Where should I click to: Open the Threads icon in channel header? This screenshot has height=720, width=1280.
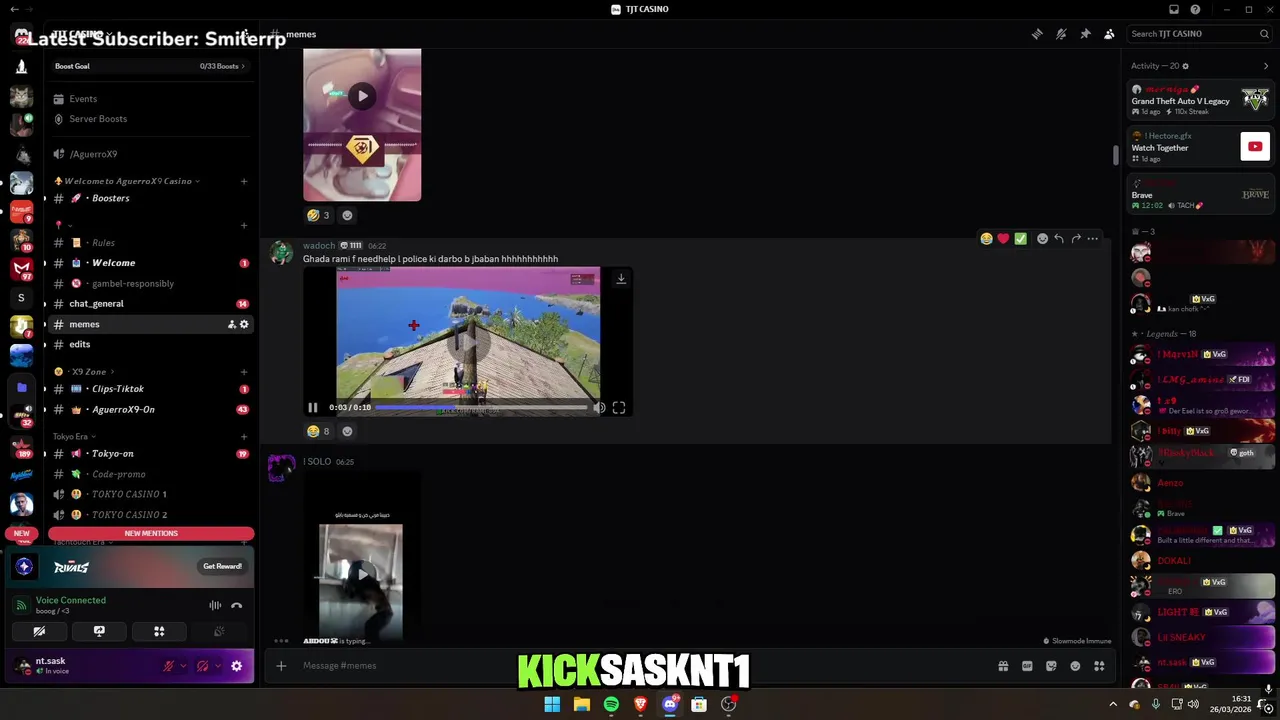point(1037,34)
